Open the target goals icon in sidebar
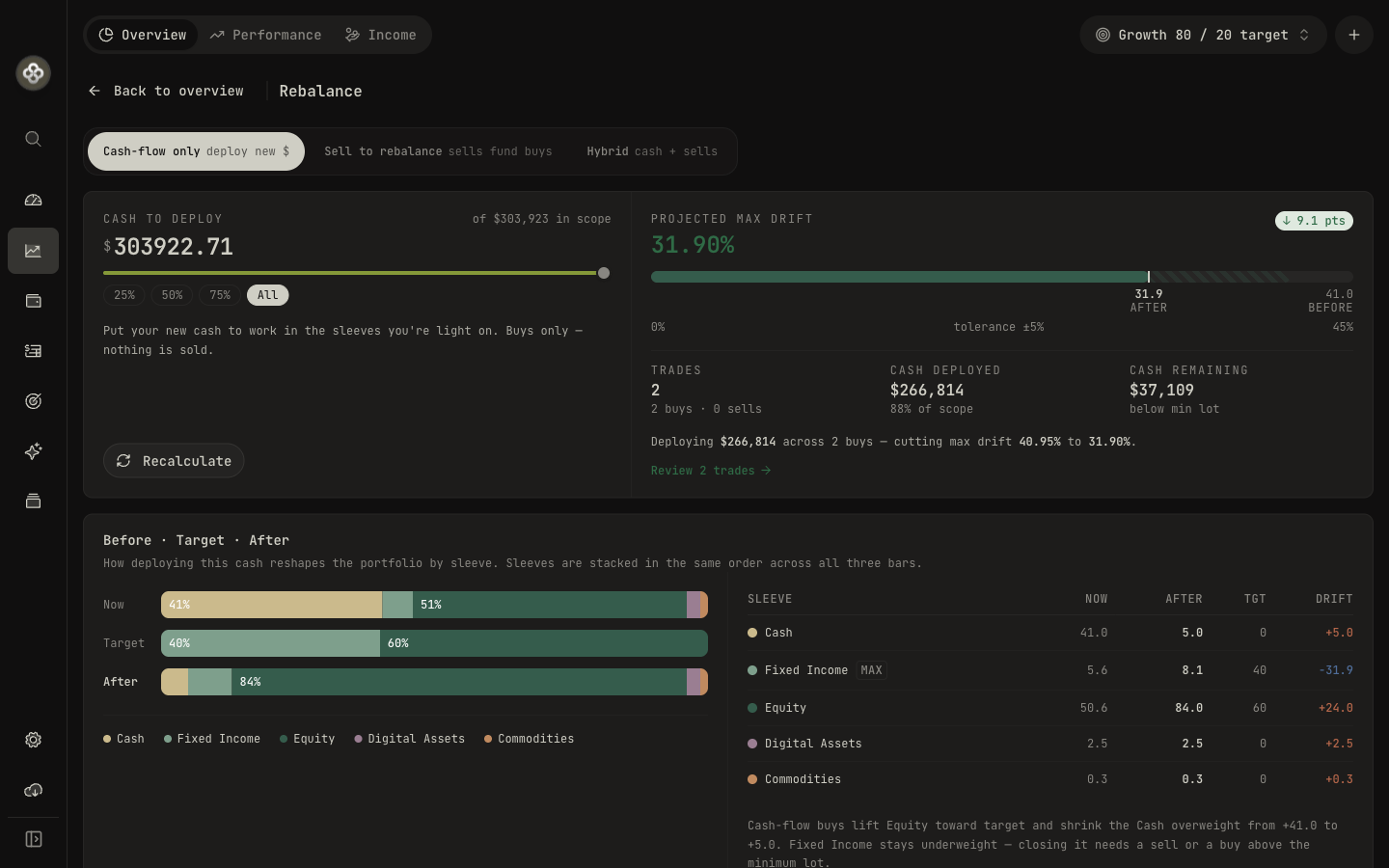 coord(33,401)
